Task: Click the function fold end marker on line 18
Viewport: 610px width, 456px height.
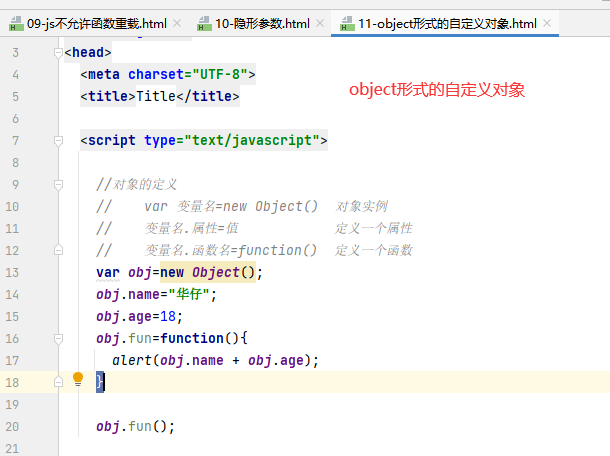Action: (x=58, y=382)
